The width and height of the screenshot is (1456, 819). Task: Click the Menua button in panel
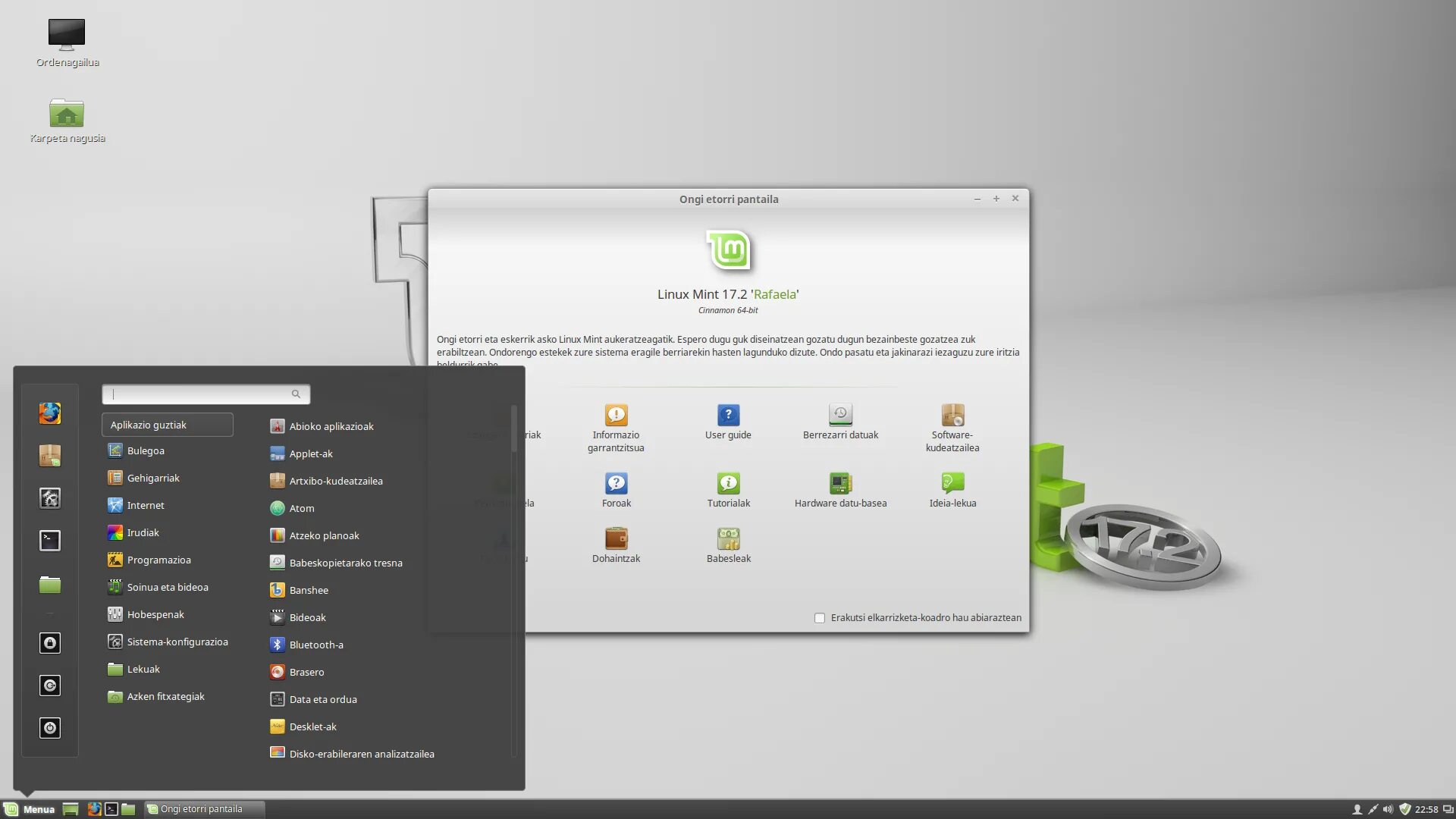coord(30,809)
